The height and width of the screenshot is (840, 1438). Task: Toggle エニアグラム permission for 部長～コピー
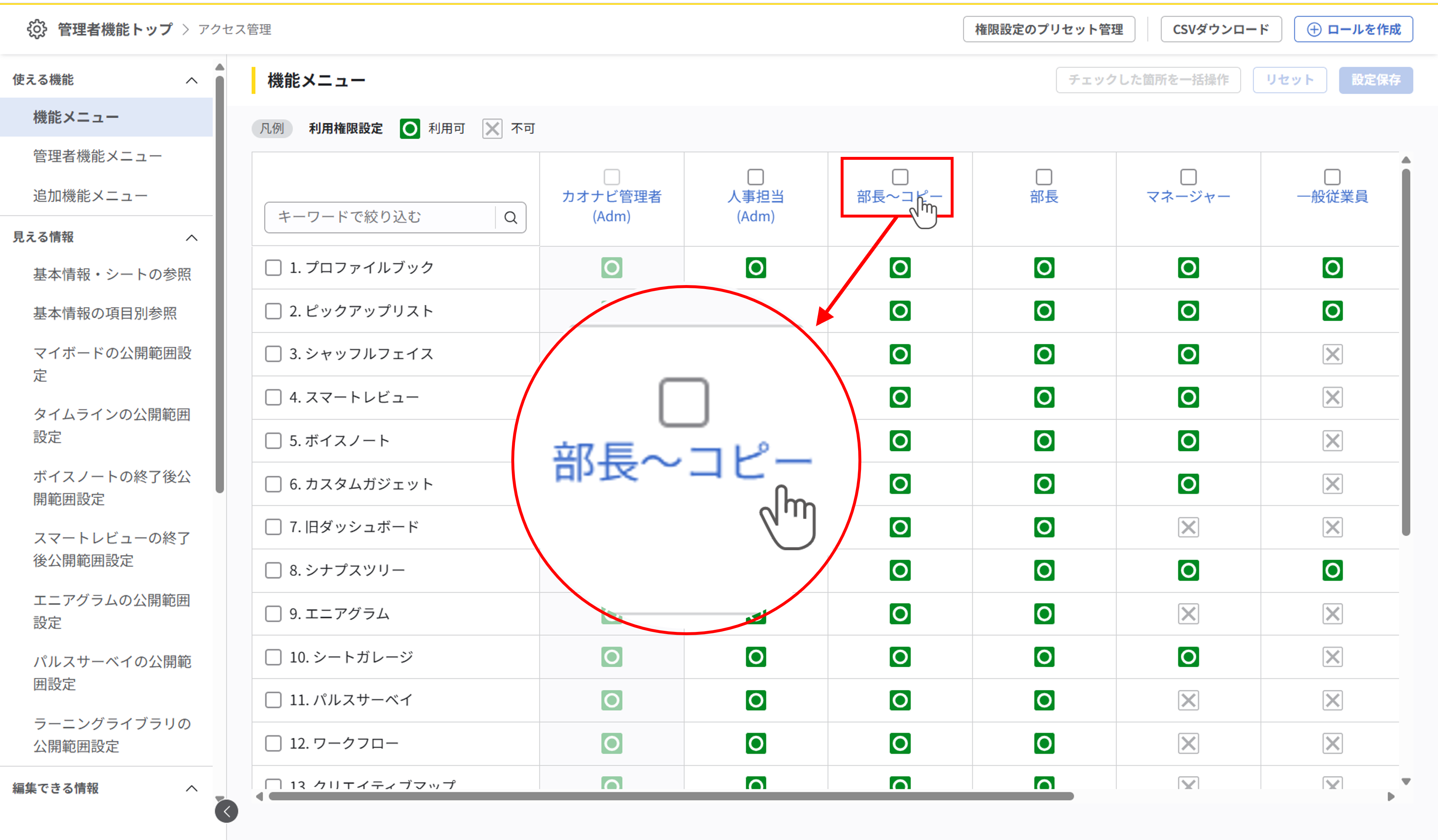pos(900,614)
